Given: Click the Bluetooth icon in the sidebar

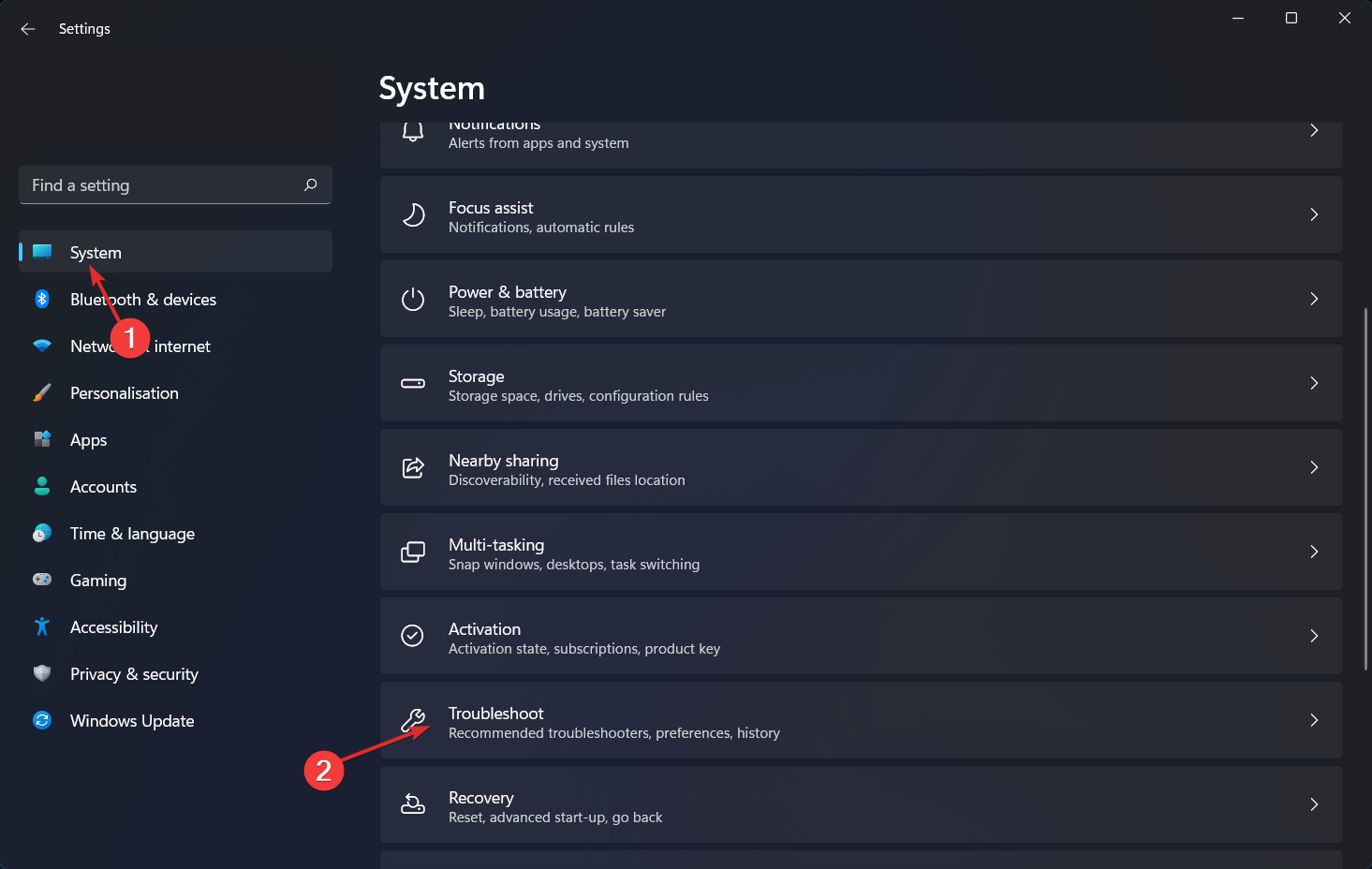Looking at the screenshot, I should coord(42,299).
